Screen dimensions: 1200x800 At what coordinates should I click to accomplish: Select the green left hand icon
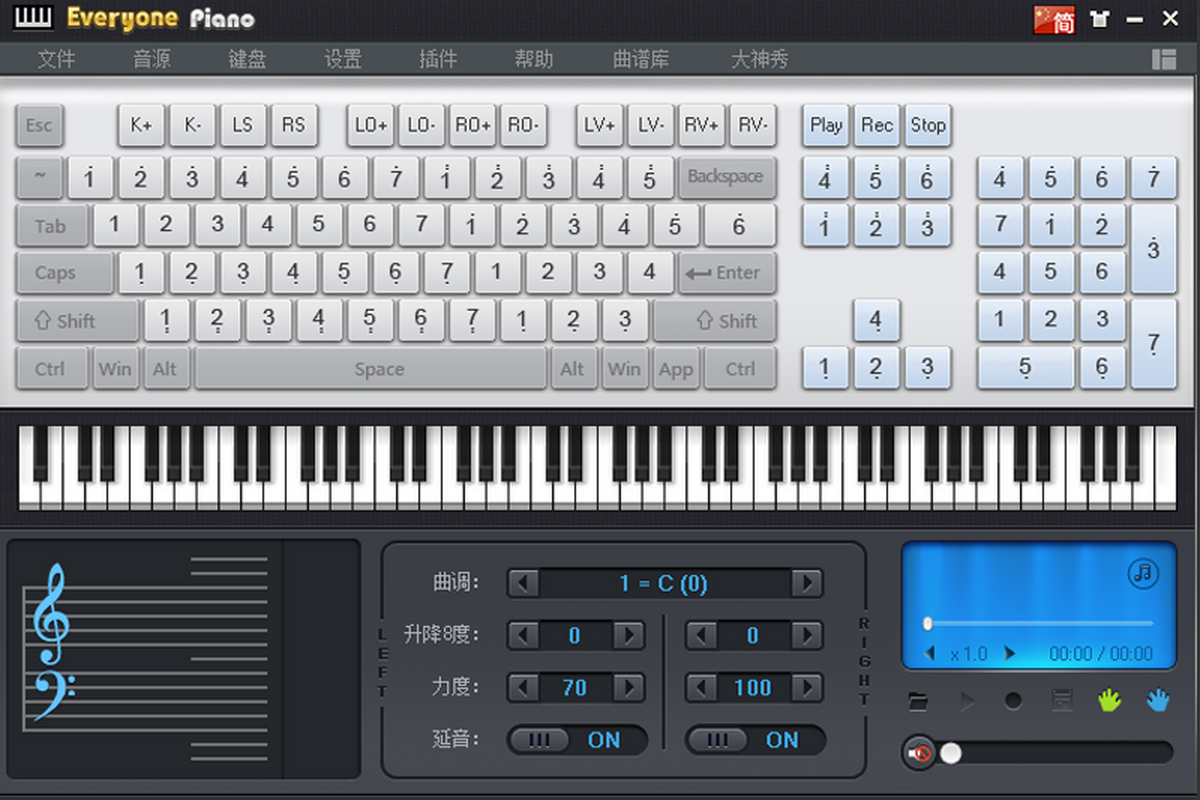coord(1109,701)
